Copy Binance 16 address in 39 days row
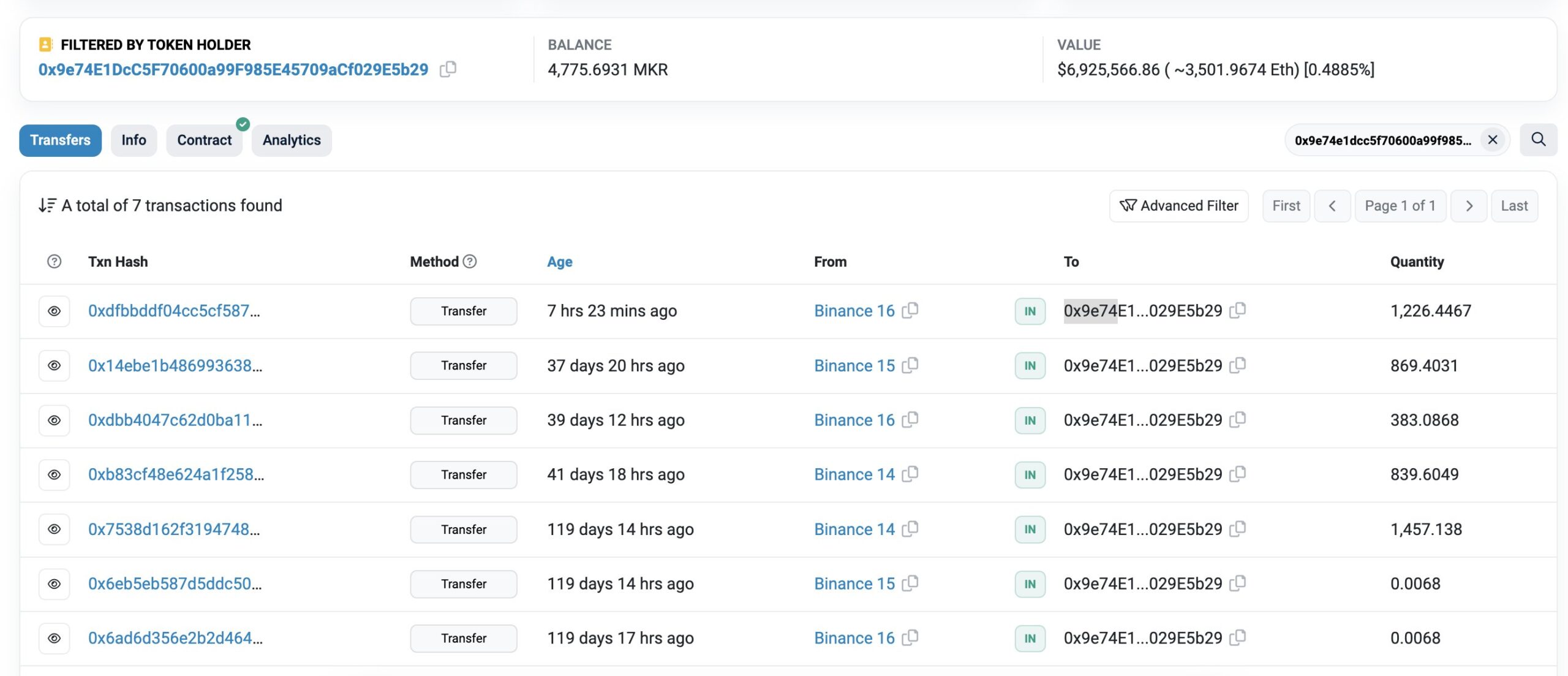Screen dimensions: 1568x676 pyautogui.click(x=910, y=420)
